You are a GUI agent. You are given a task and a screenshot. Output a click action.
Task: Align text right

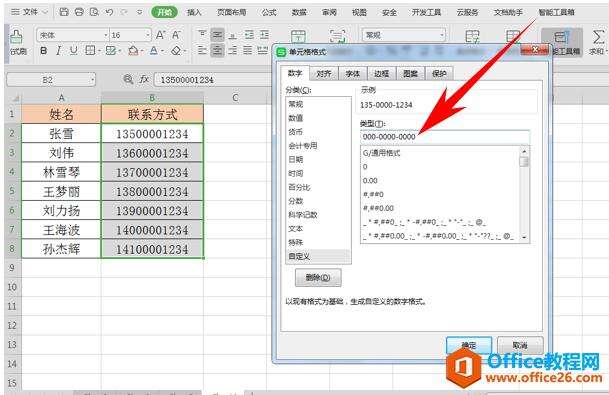coord(233,50)
